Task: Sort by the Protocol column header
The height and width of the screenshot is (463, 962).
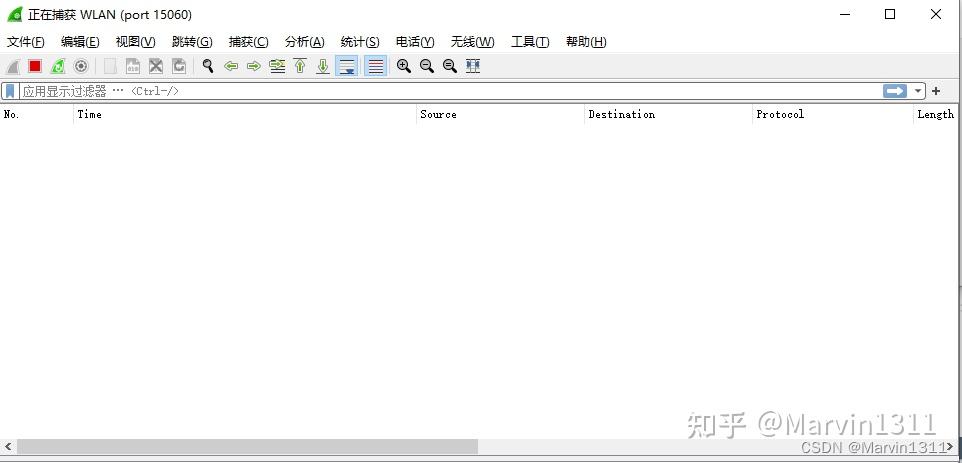Action: point(833,114)
